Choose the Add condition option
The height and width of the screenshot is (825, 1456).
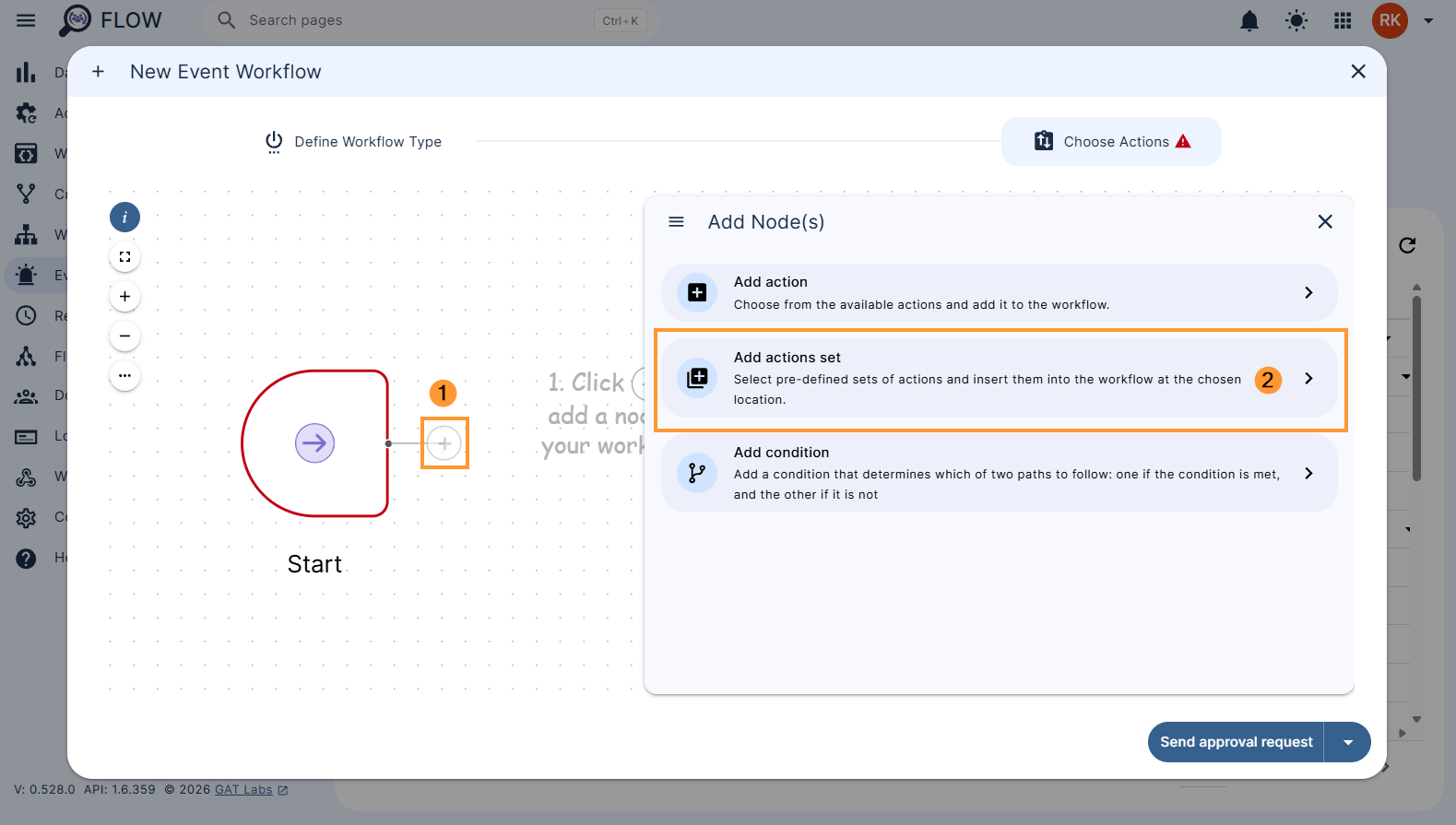click(x=999, y=473)
